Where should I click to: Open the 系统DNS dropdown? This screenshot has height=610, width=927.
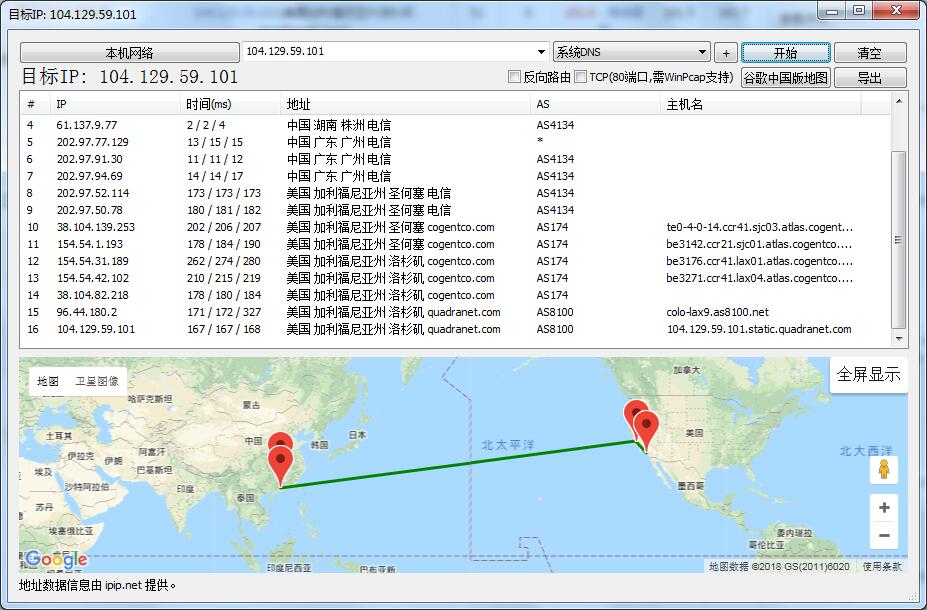tap(702, 52)
